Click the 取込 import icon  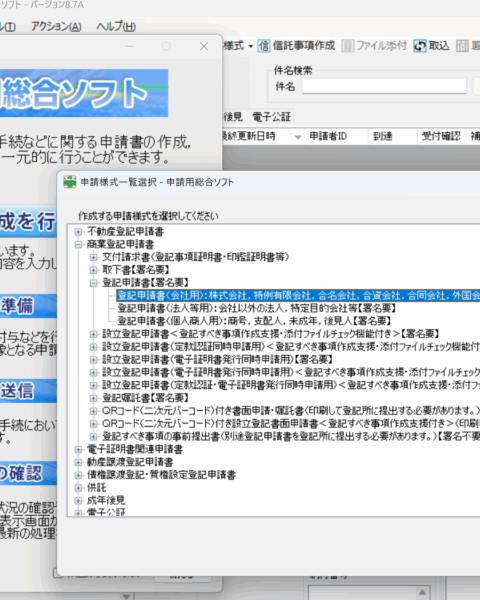click(x=420, y=46)
